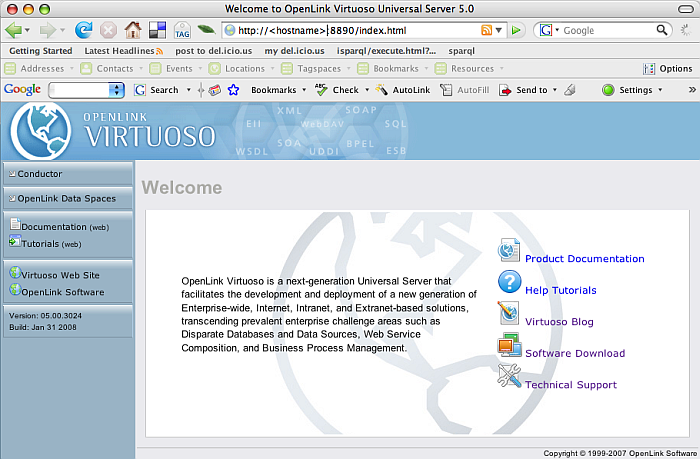Open the Bookmarks menu in the ODS toolbar
The height and width of the screenshot is (459, 700).
393,69
